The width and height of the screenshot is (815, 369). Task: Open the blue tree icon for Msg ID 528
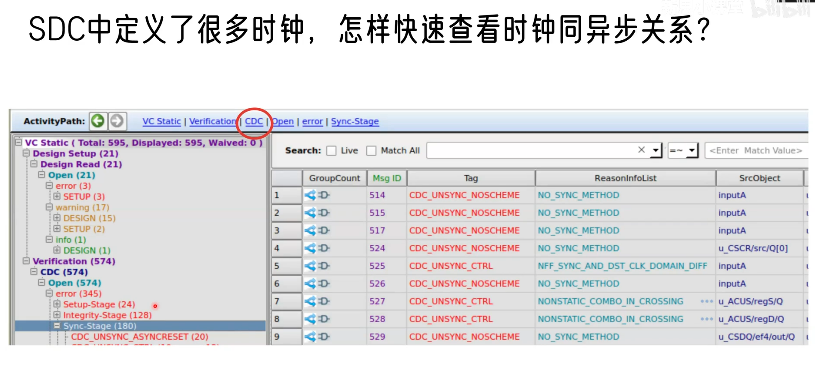point(310,319)
